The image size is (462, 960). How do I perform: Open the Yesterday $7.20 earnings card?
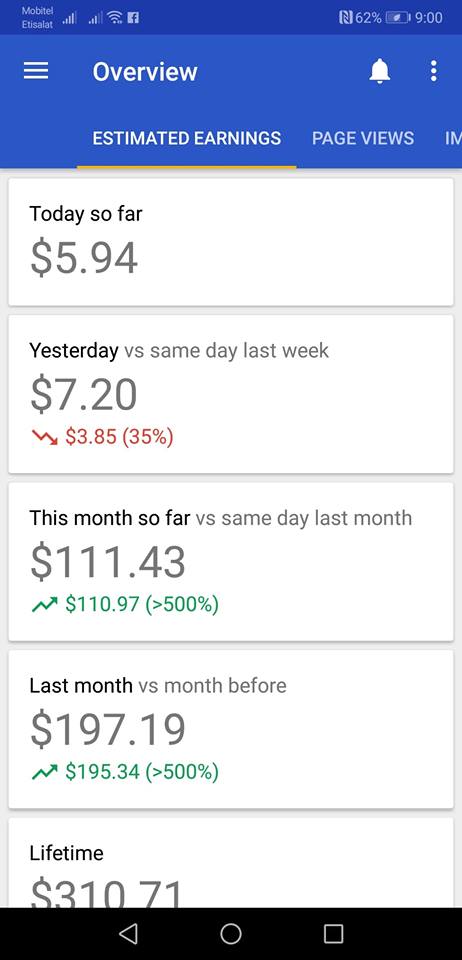[231, 394]
